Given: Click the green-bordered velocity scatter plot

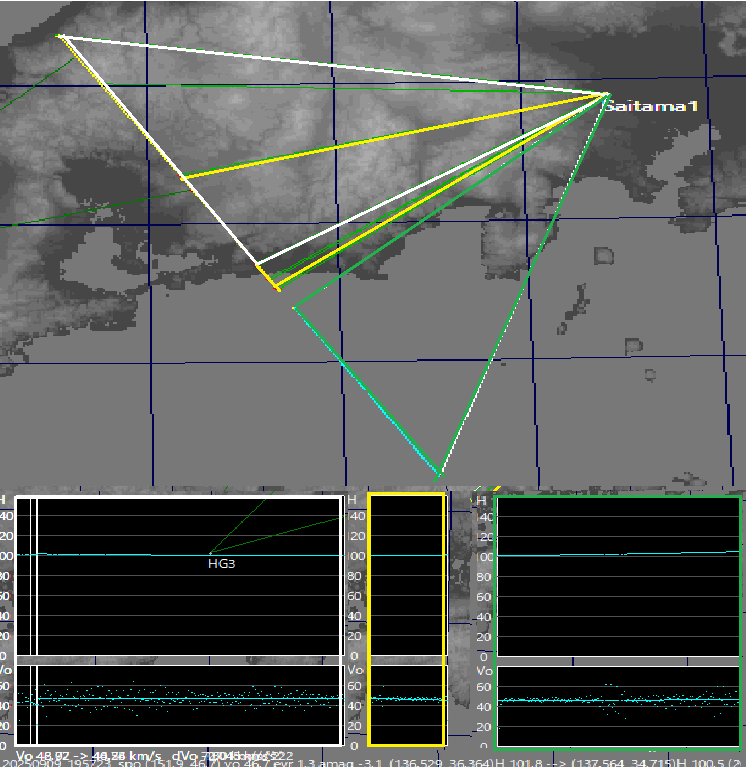Looking at the screenshot, I should coord(617,704).
